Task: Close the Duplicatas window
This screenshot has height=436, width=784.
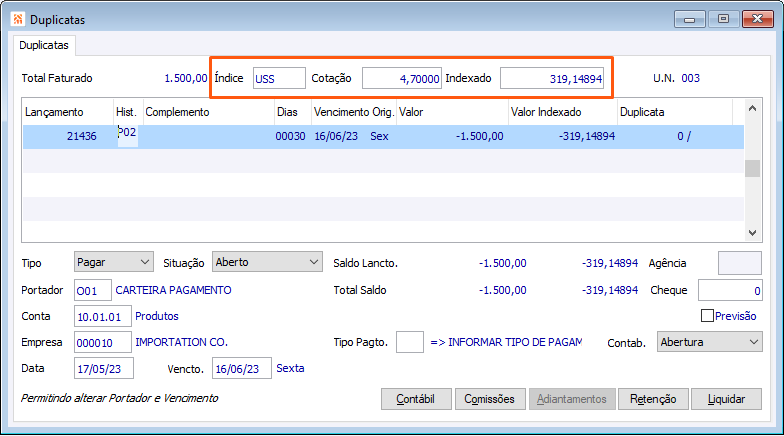Action: (758, 20)
